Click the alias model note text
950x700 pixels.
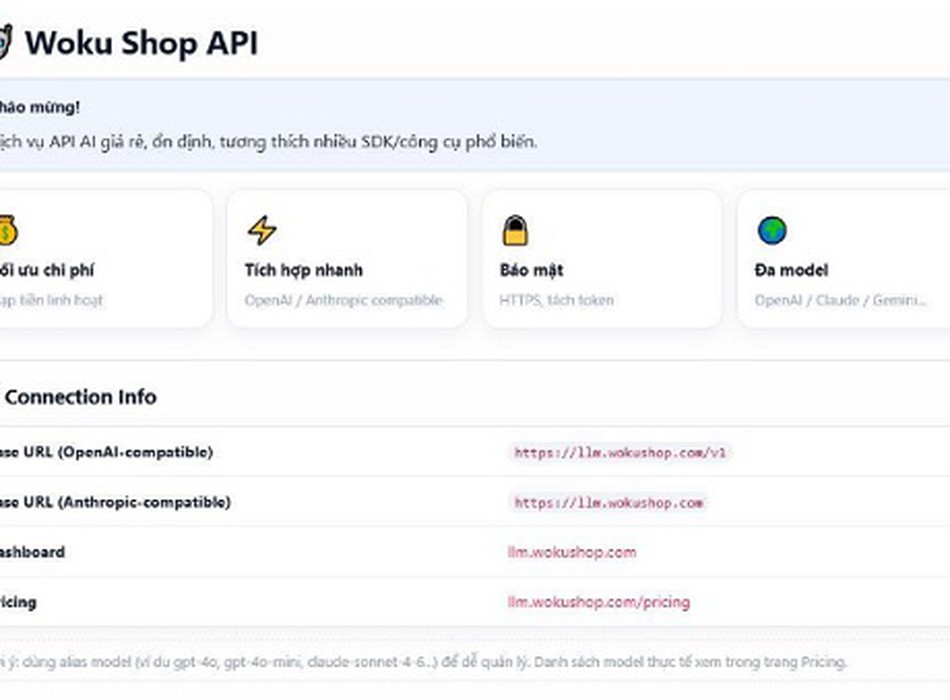[423, 662]
